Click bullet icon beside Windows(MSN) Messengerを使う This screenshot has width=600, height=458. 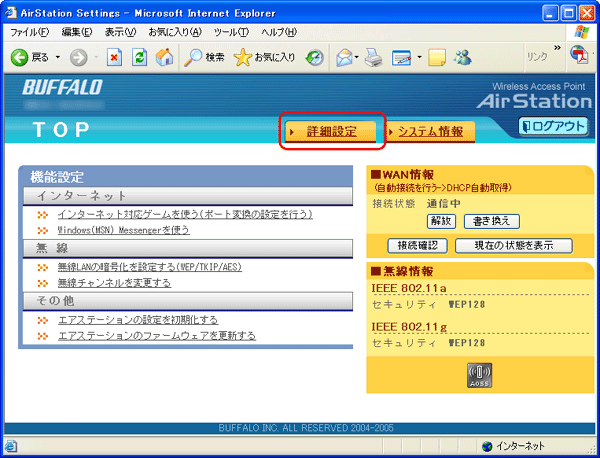43,230
